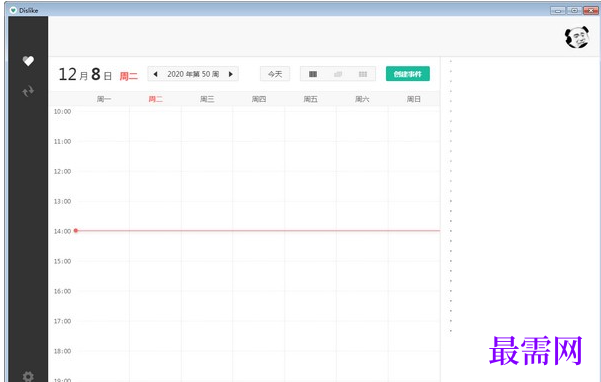This screenshot has width=601, height=382.
Task: Maximize the Dislike window
Action: pyautogui.click(x=574, y=11)
